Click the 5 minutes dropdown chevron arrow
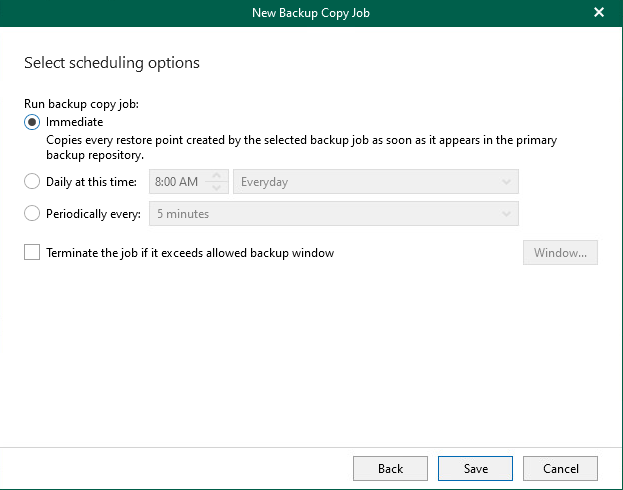The width and height of the screenshot is (623, 490). (x=506, y=214)
